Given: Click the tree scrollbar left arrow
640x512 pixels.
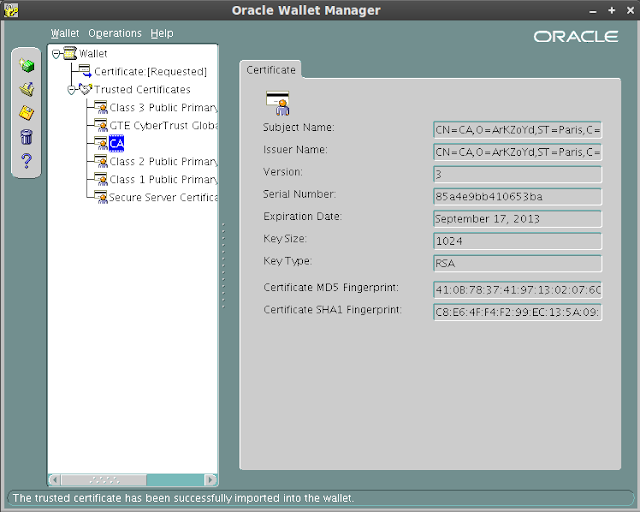Looking at the screenshot, I should coord(55,480).
